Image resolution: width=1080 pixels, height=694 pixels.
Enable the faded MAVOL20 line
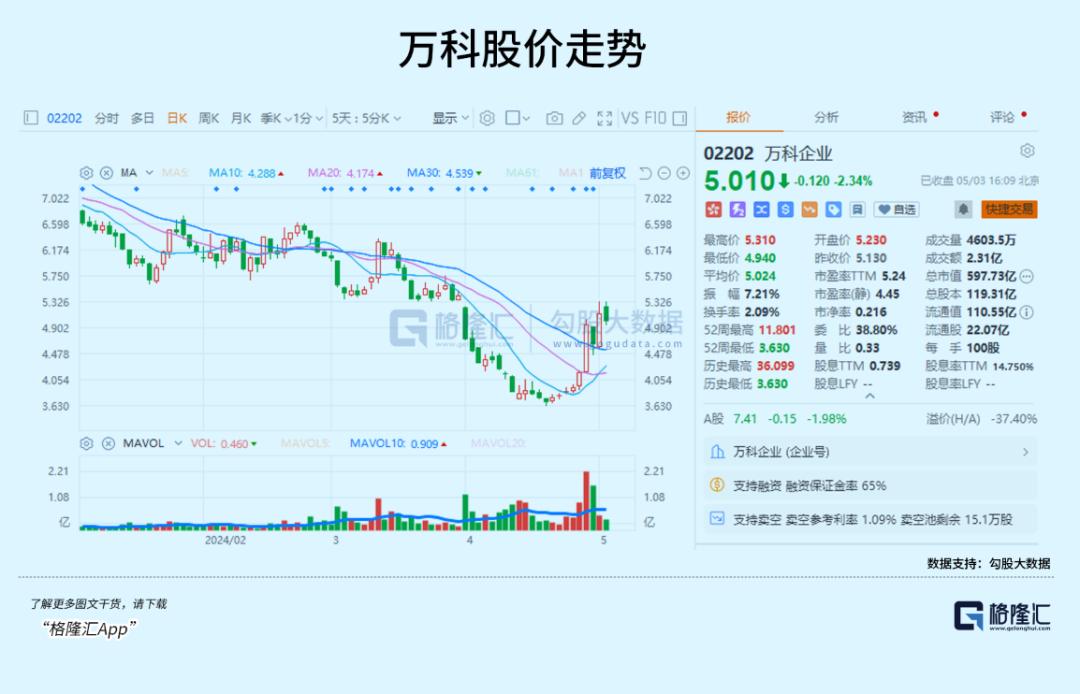pos(498,443)
